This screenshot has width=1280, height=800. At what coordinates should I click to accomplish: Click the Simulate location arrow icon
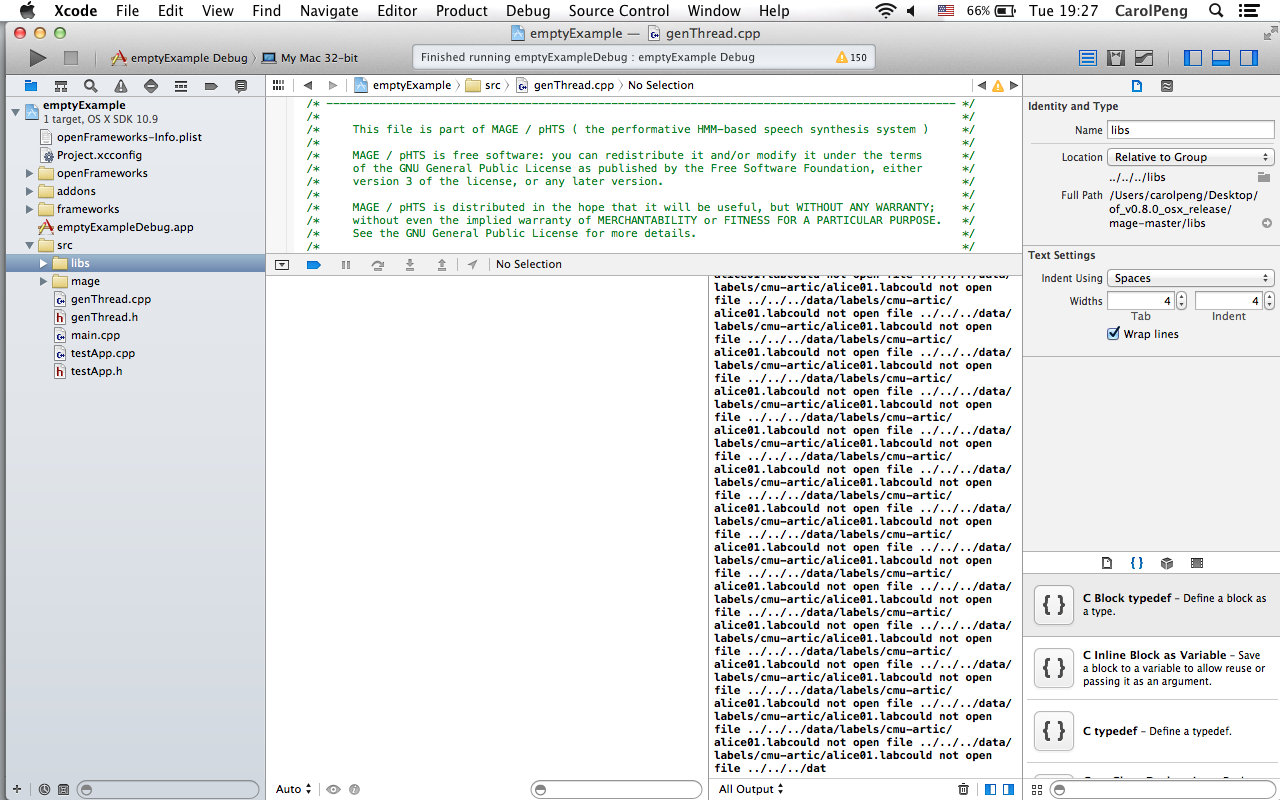(x=472, y=265)
